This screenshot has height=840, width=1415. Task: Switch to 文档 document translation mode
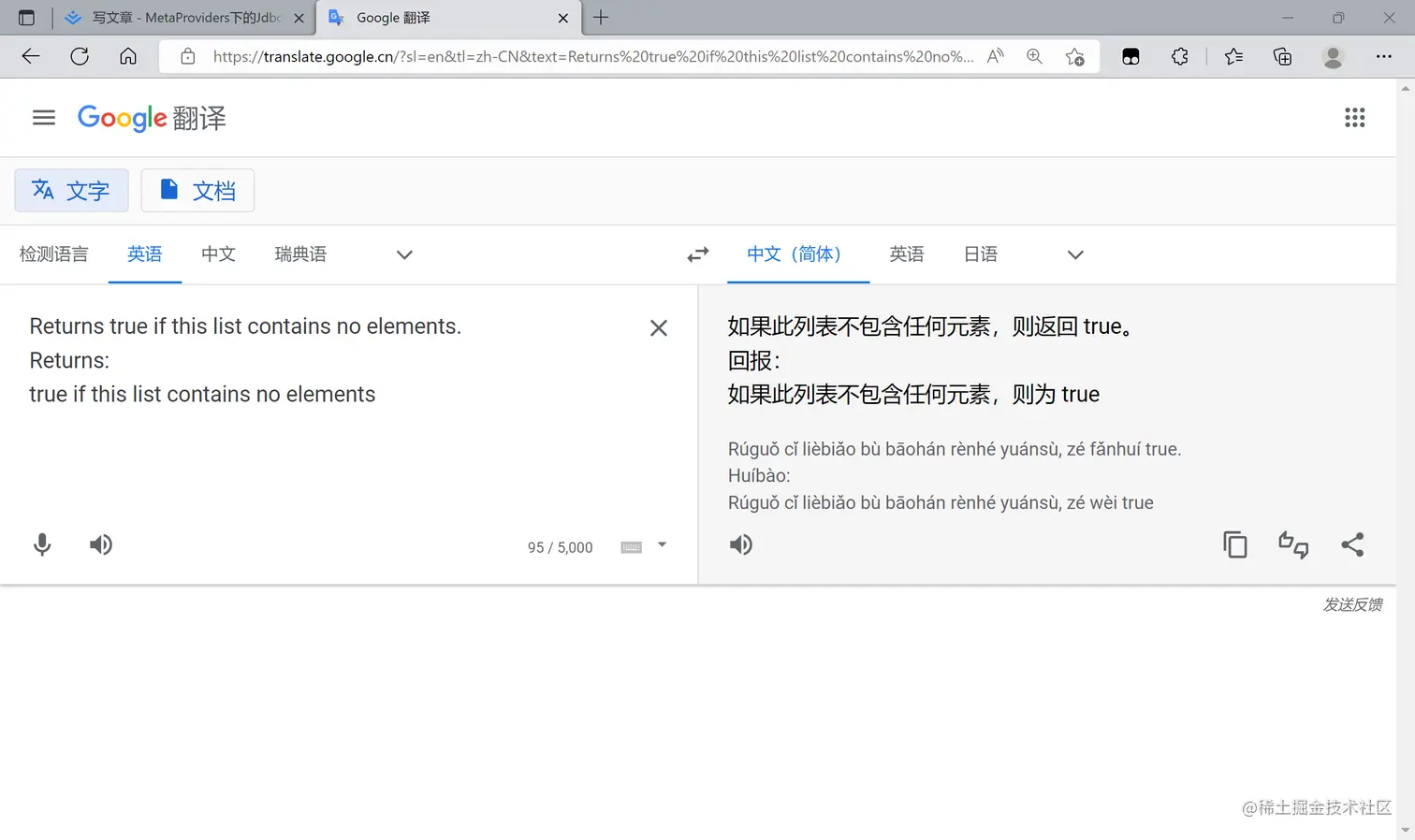197,191
